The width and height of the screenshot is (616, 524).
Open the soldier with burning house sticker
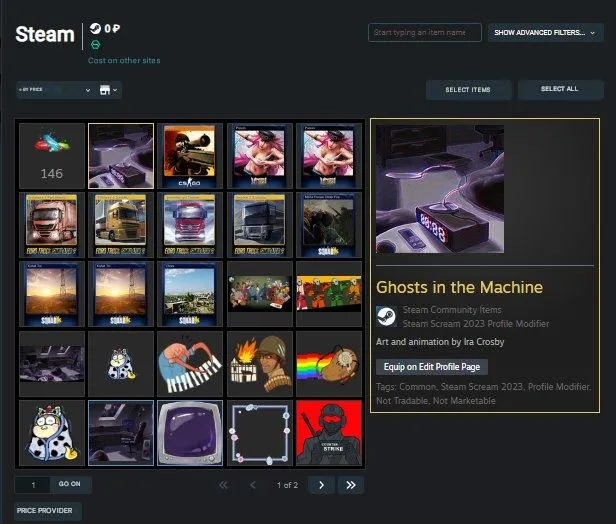[260, 363]
